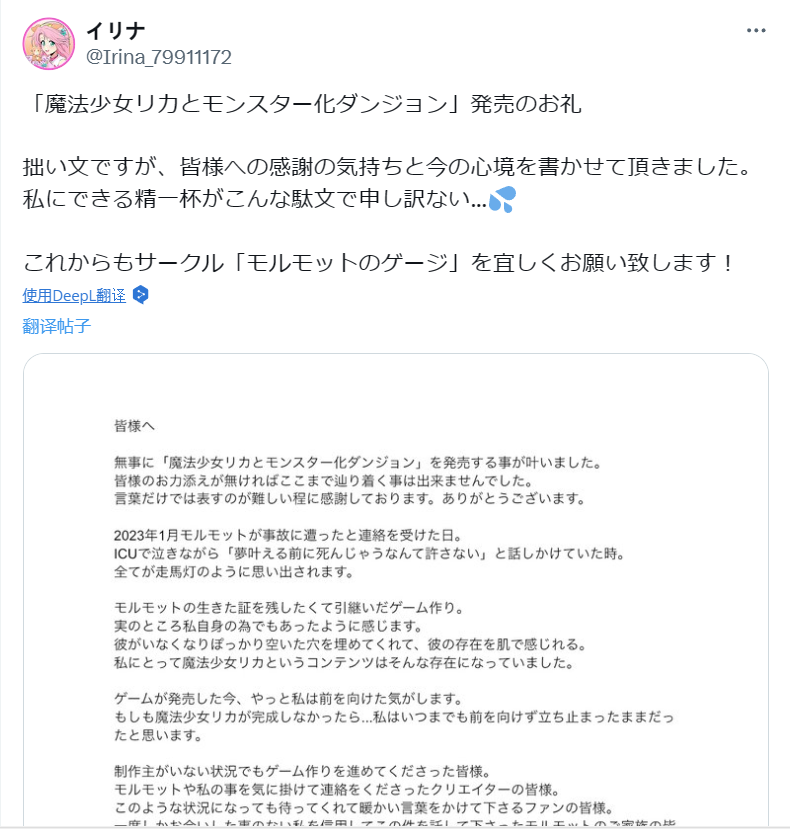790x829 pixels.
Task: Open the more options ellipsis menu
Action: (x=756, y=30)
